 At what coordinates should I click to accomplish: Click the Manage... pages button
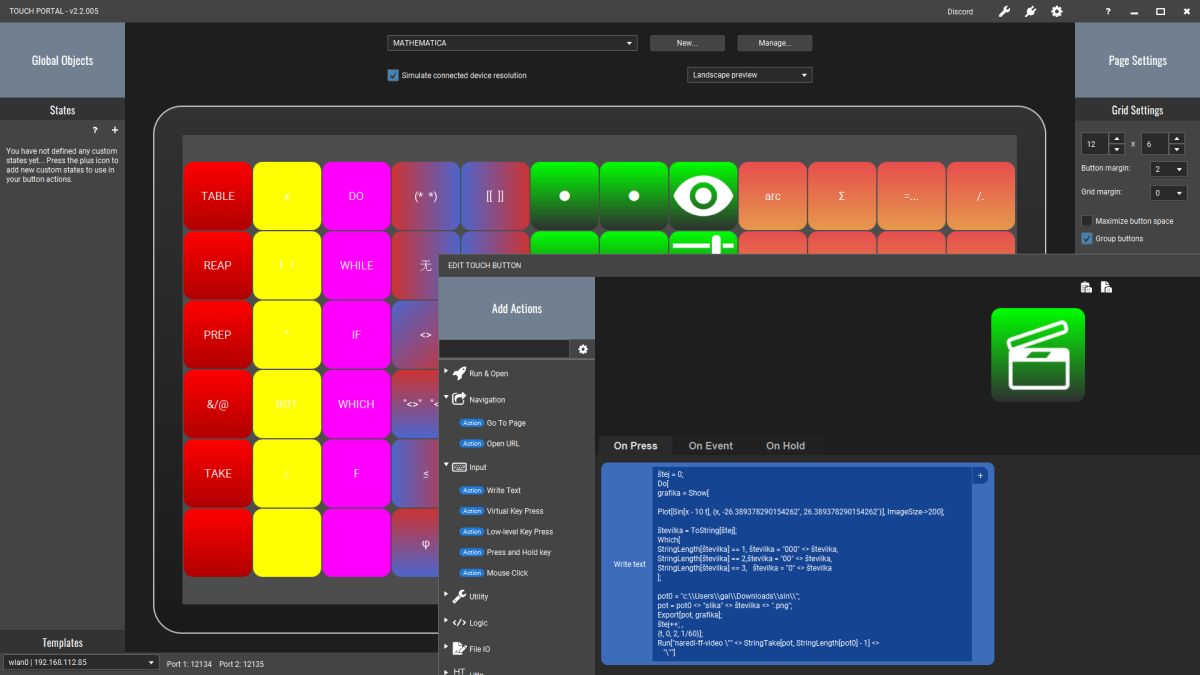click(x=775, y=43)
